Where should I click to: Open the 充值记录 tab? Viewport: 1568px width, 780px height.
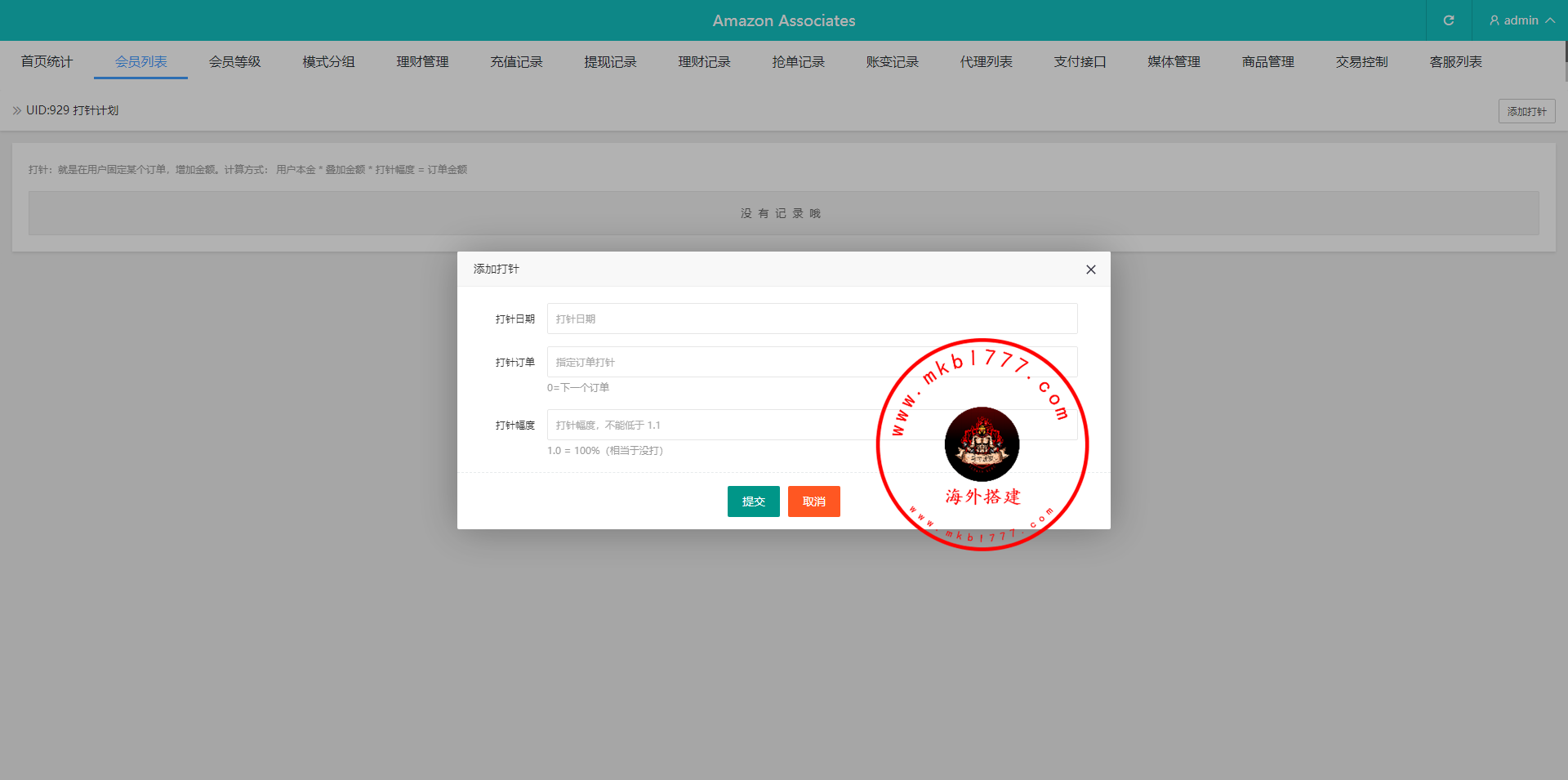[x=516, y=61]
